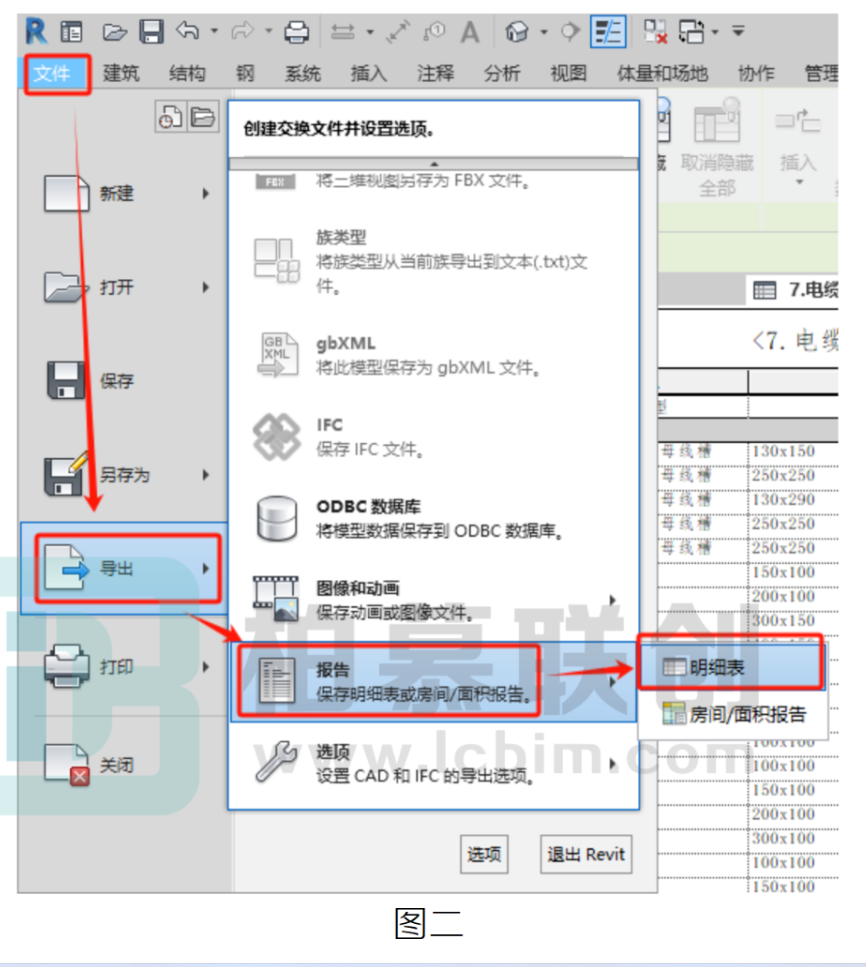
Task: Open the switch windows dropdown arrow
Action: 715,31
